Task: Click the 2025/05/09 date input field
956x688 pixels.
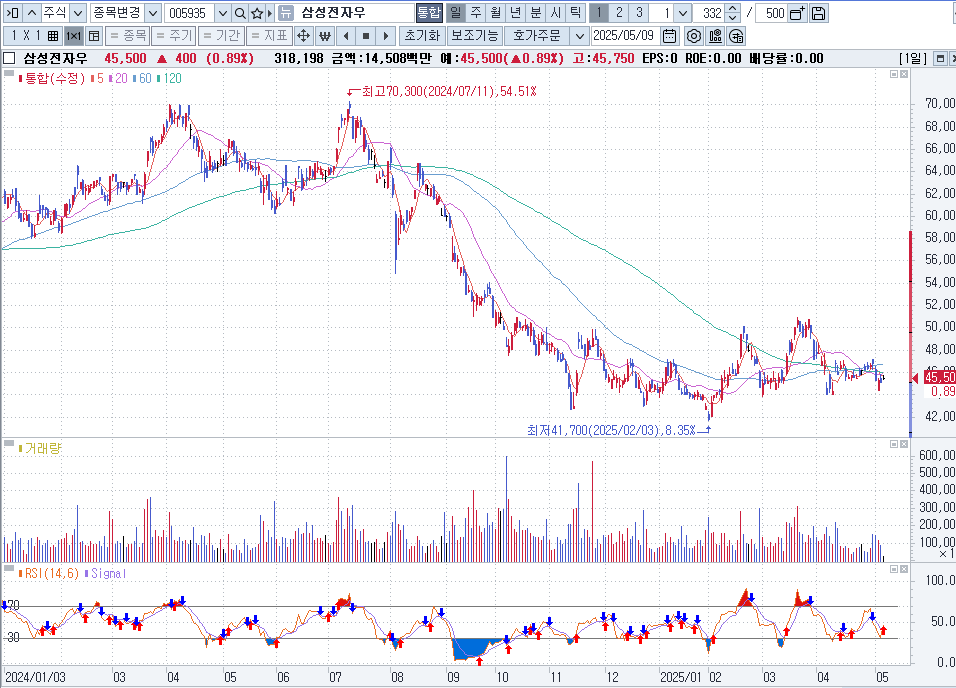Action: click(x=624, y=36)
